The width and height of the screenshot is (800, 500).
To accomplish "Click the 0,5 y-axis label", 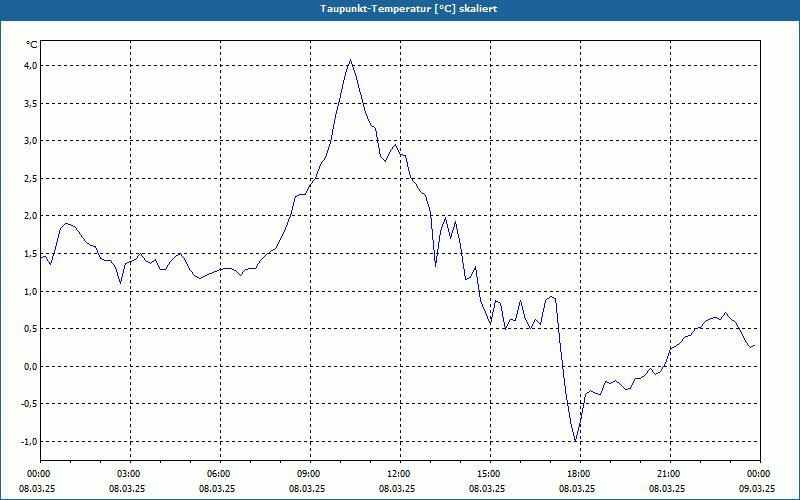I will [31, 329].
